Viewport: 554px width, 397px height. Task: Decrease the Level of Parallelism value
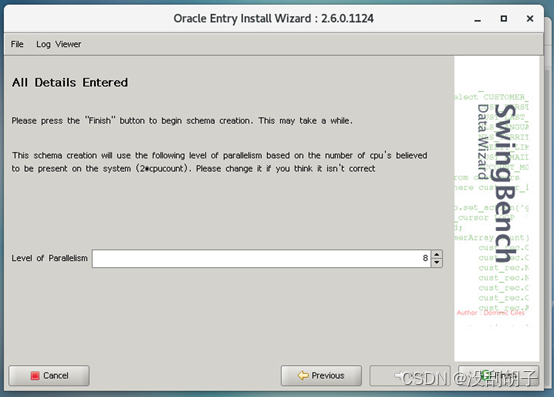click(x=437, y=262)
